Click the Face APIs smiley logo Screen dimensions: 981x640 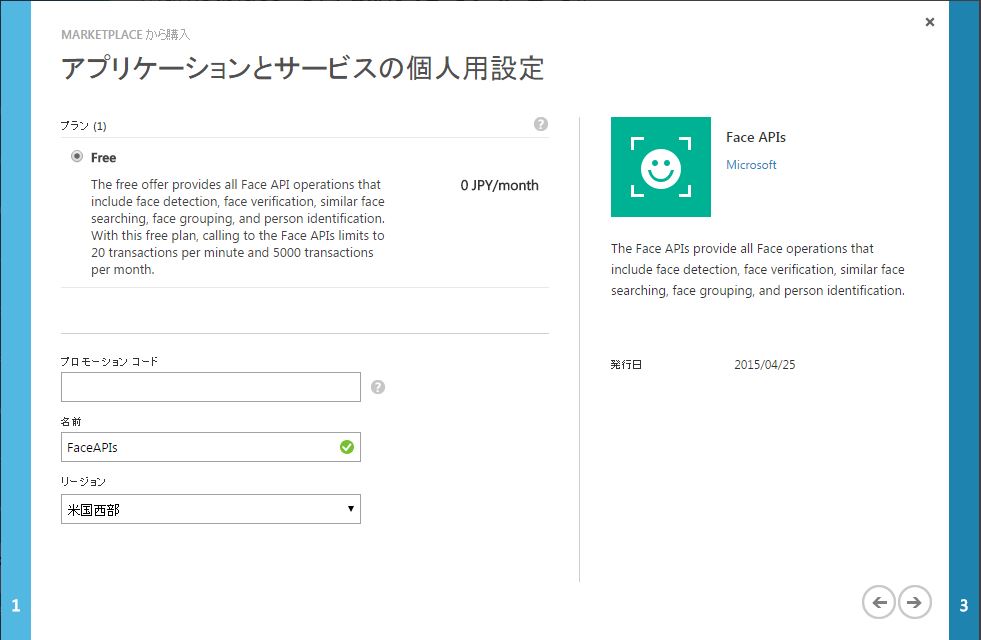(x=660, y=167)
